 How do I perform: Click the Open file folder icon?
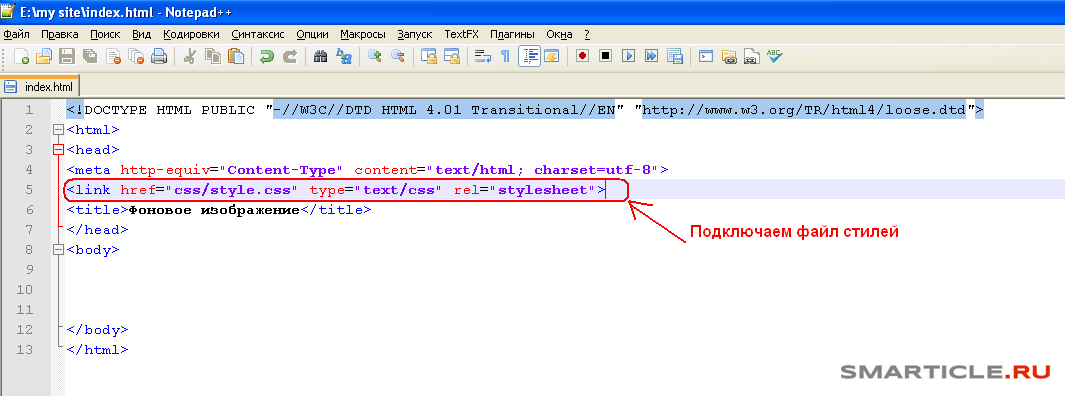43,56
